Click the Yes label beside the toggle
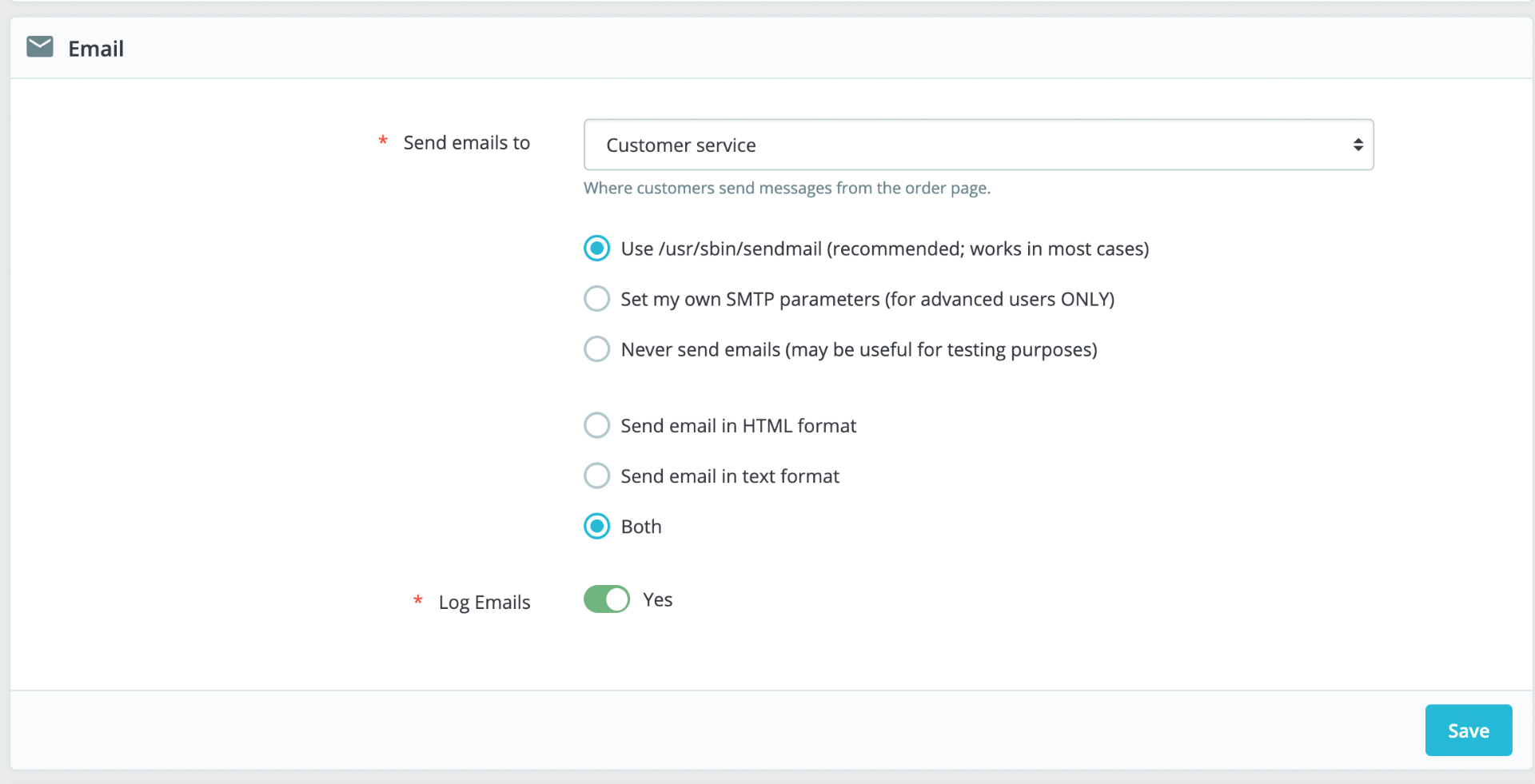The width and height of the screenshot is (1535, 784). pos(657,600)
